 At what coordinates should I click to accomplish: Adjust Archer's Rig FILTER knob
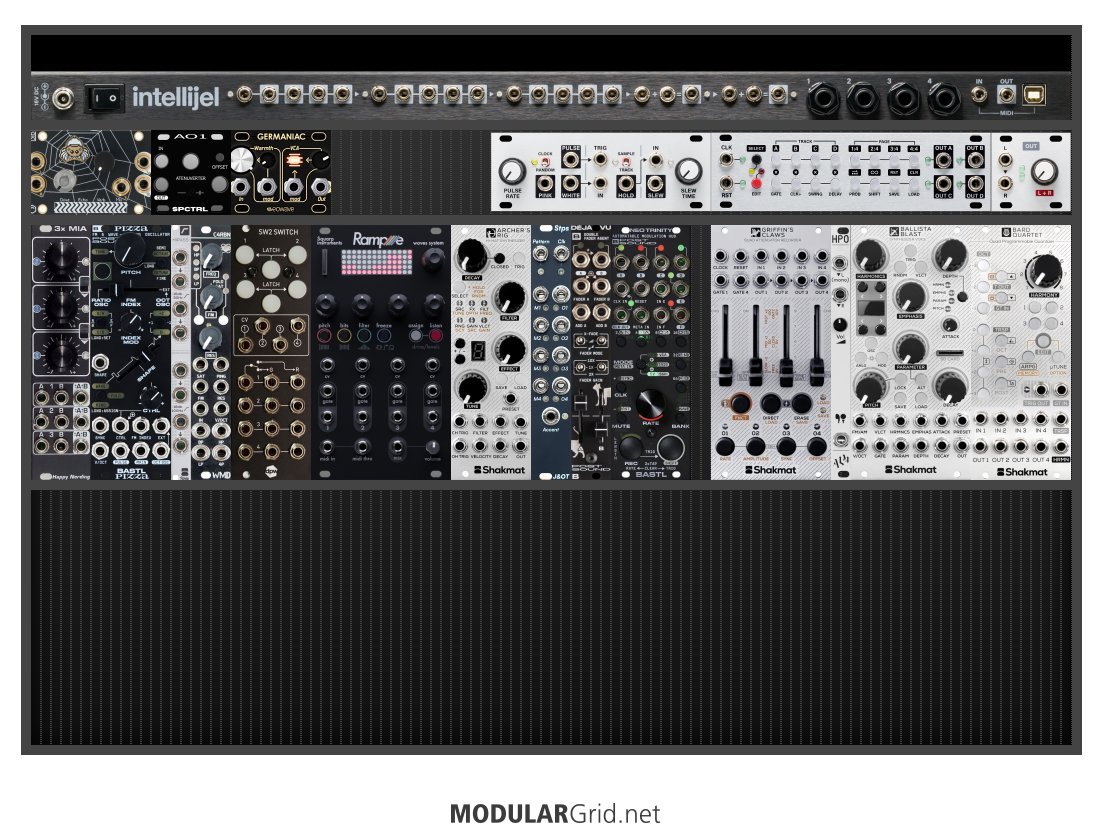click(x=509, y=297)
